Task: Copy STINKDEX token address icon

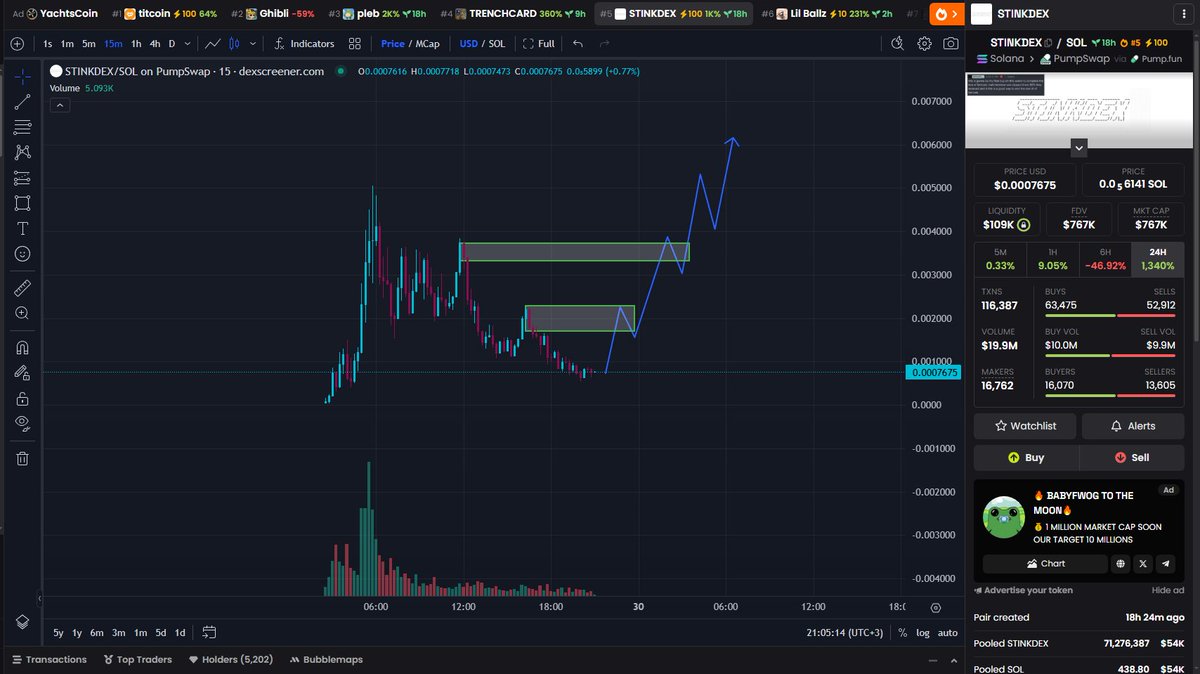Action: (1049, 43)
